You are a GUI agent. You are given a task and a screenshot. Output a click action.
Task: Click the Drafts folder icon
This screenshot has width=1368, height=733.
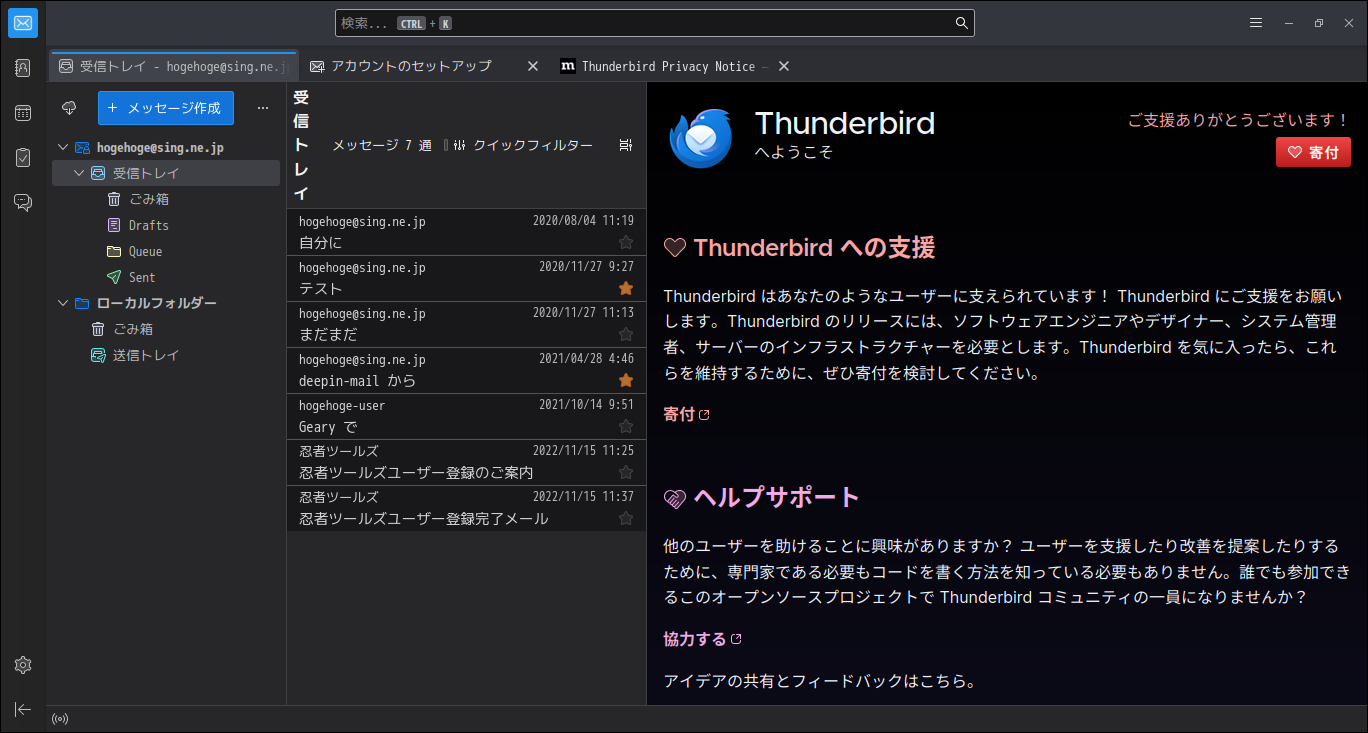(x=114, y=225)
